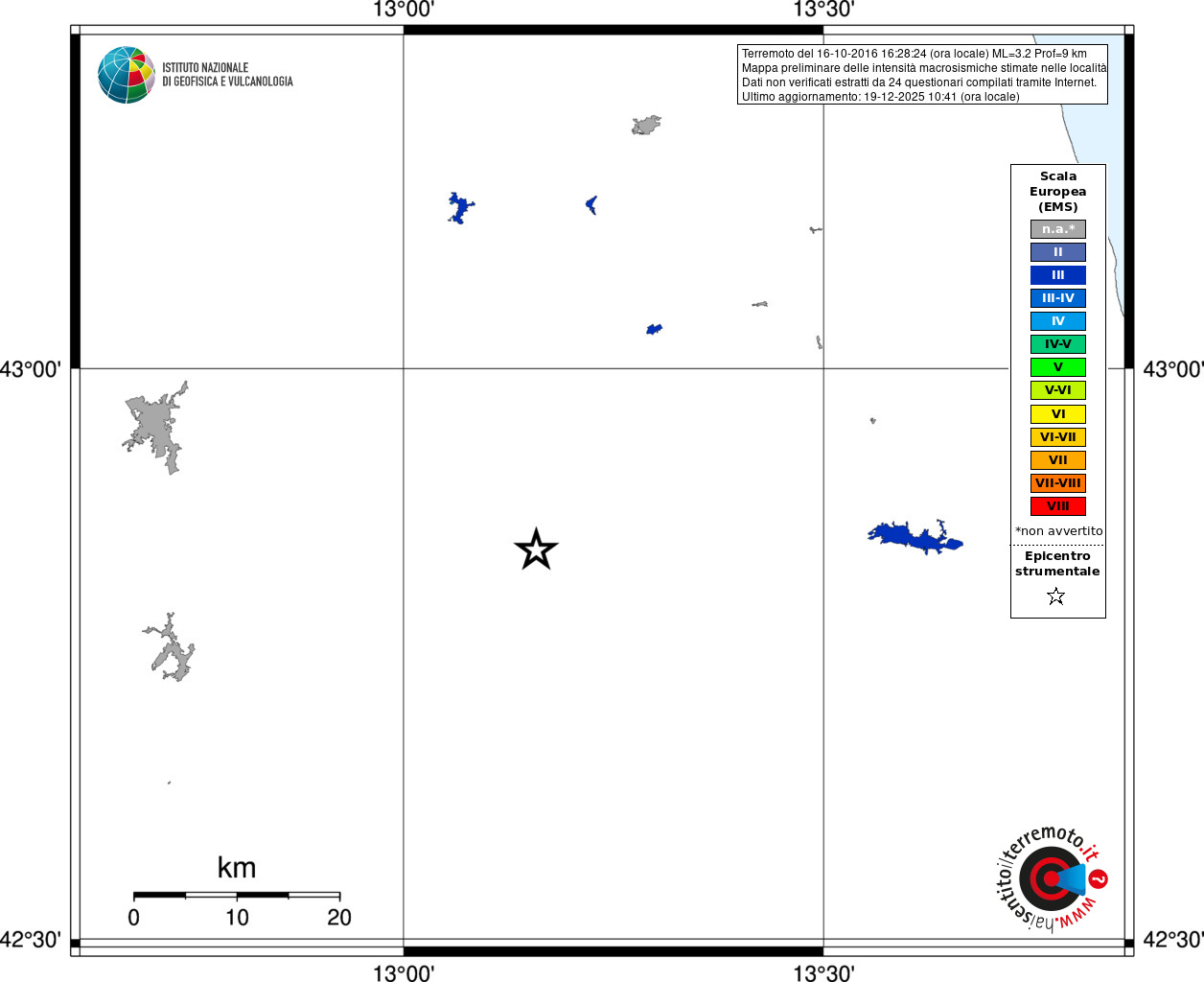Click the 'Ultimo aggiornamento' info line
The width and height of the screenshot is (1204, 982).
(x=880, y=97)
